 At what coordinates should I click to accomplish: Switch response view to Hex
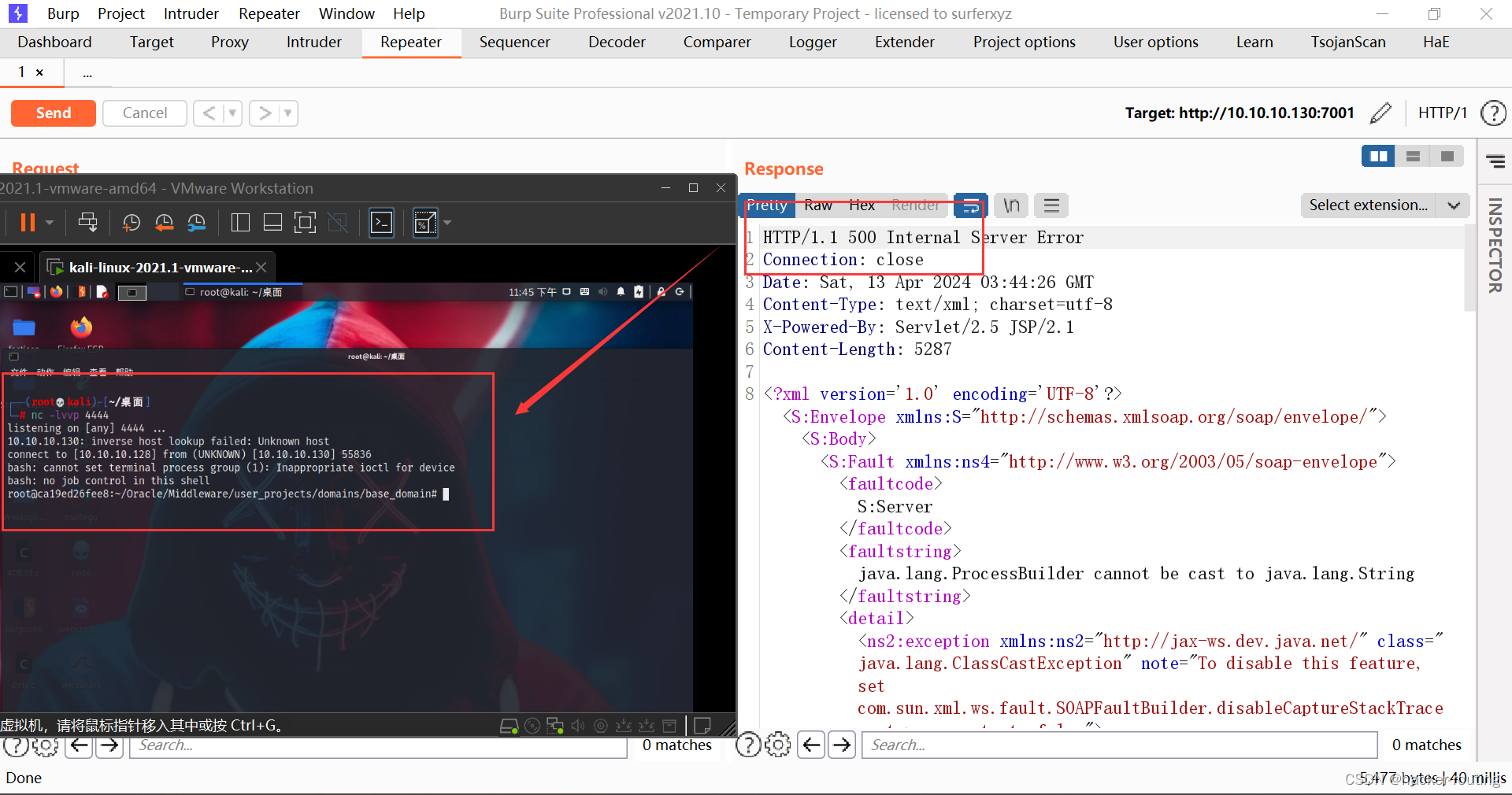(862, 205)
